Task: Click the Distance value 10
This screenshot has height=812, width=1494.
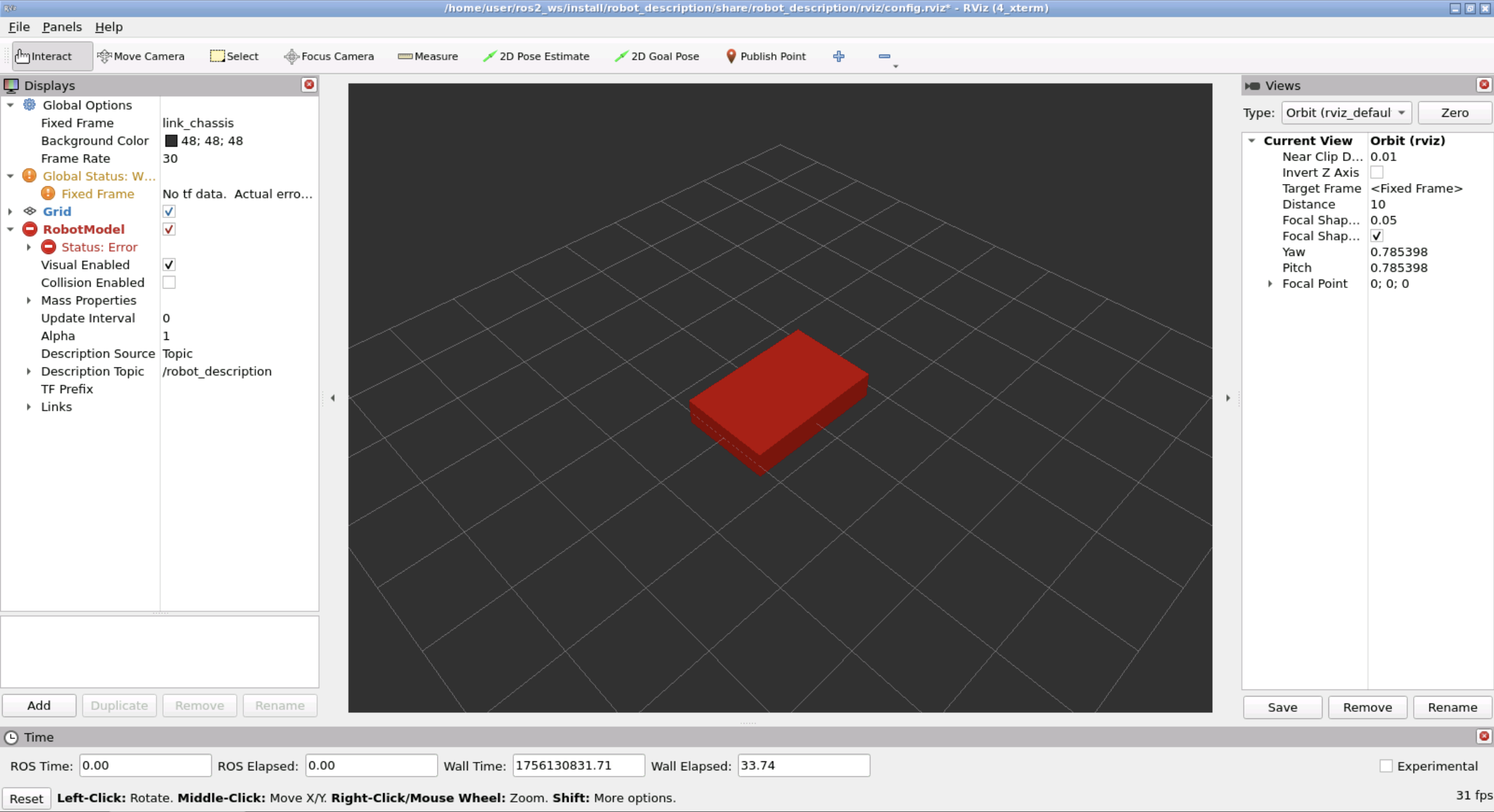Action: pyautogui.click(x=1378, y=204)
